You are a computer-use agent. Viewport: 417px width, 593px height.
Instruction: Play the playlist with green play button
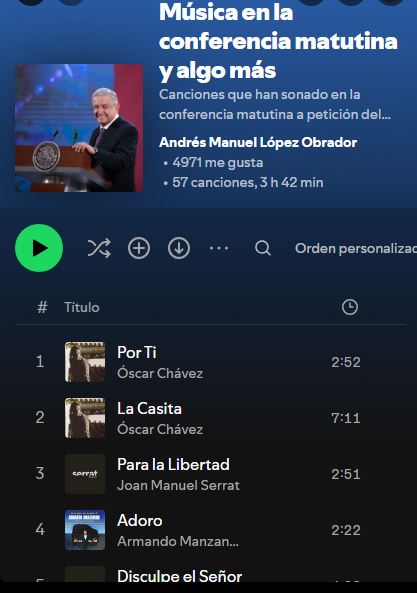pyautogui.click(x=39, y=248)
